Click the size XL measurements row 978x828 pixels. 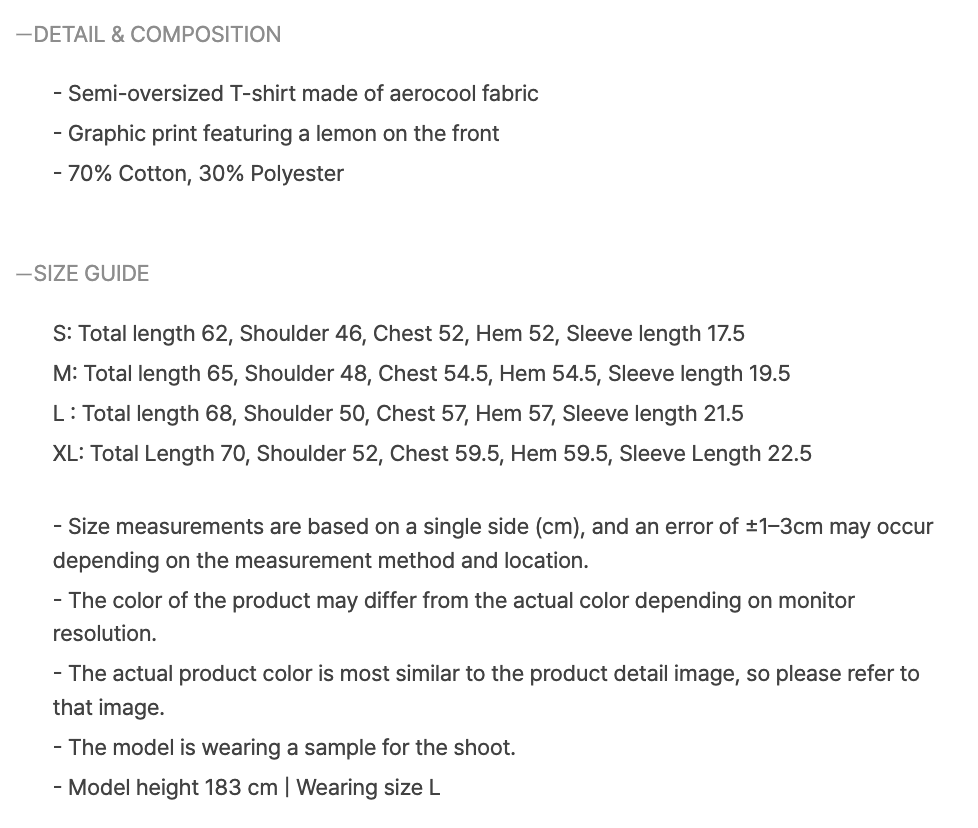(432, 453)
